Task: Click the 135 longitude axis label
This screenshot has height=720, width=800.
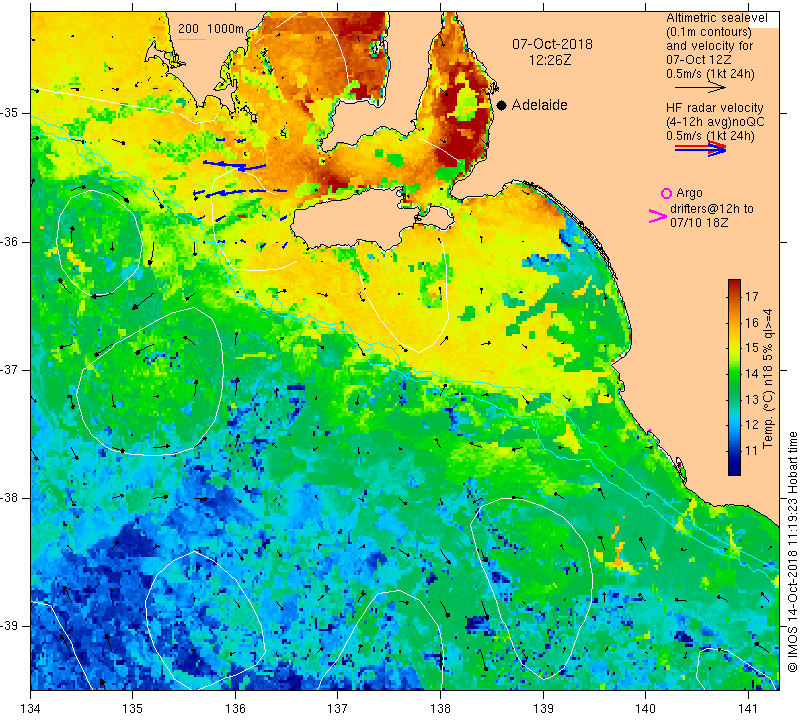Action: coord(133,709)
